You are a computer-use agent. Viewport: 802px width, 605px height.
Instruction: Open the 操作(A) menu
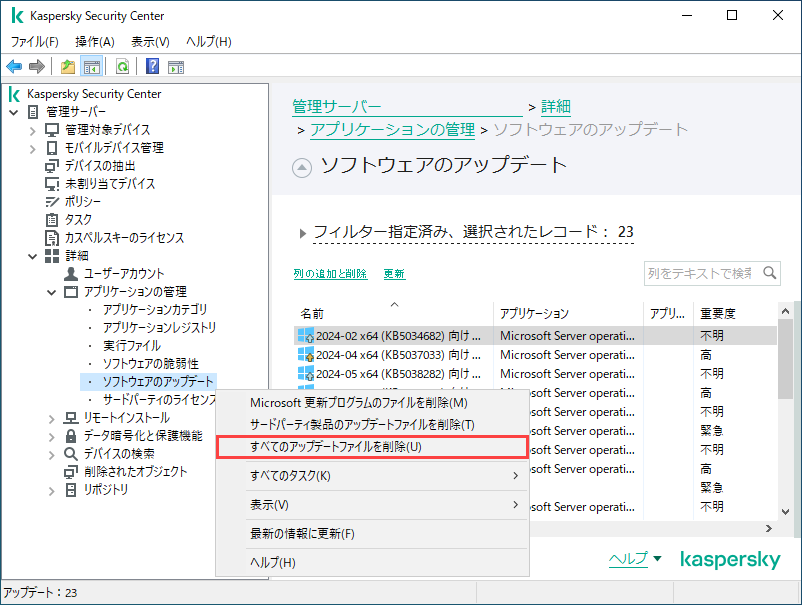95,41
